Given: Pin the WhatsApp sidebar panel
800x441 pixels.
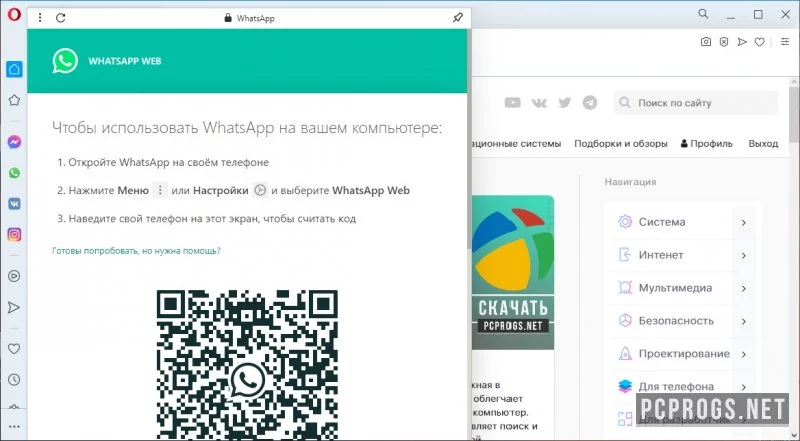Looking at the screenshot, I should point(458,18).
